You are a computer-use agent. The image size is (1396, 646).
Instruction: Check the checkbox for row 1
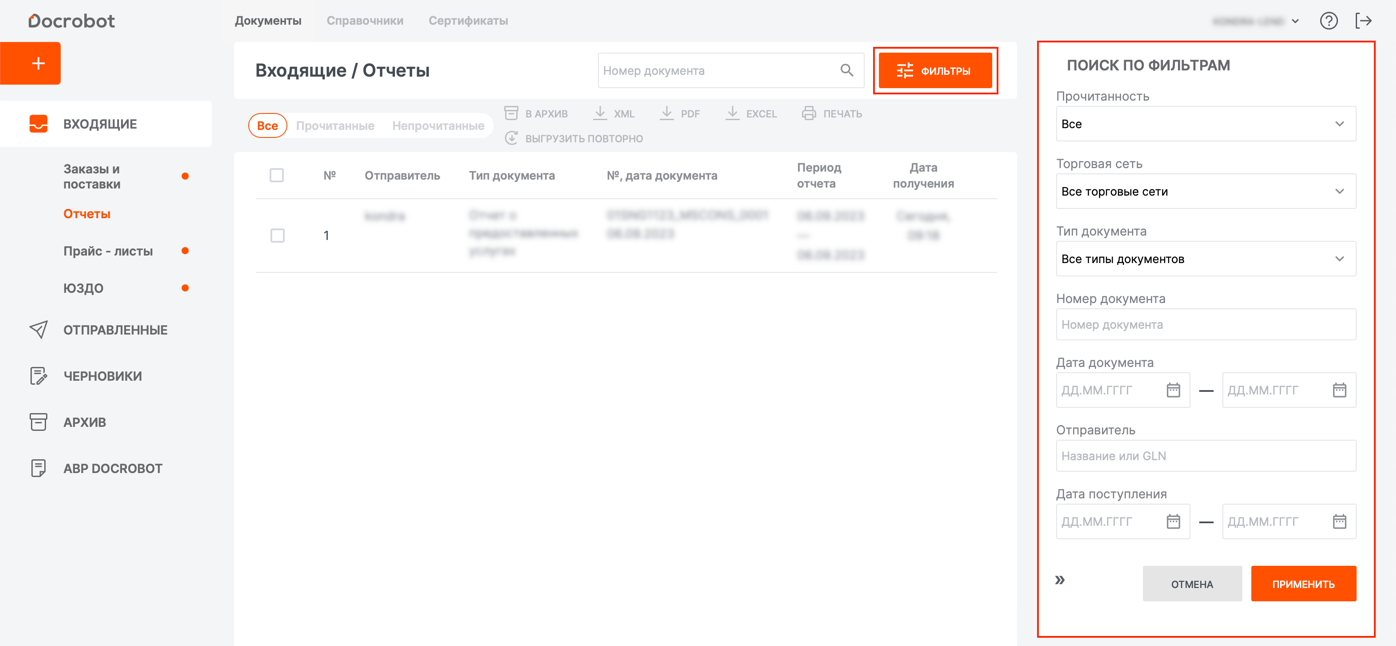[x=278, y=236]
